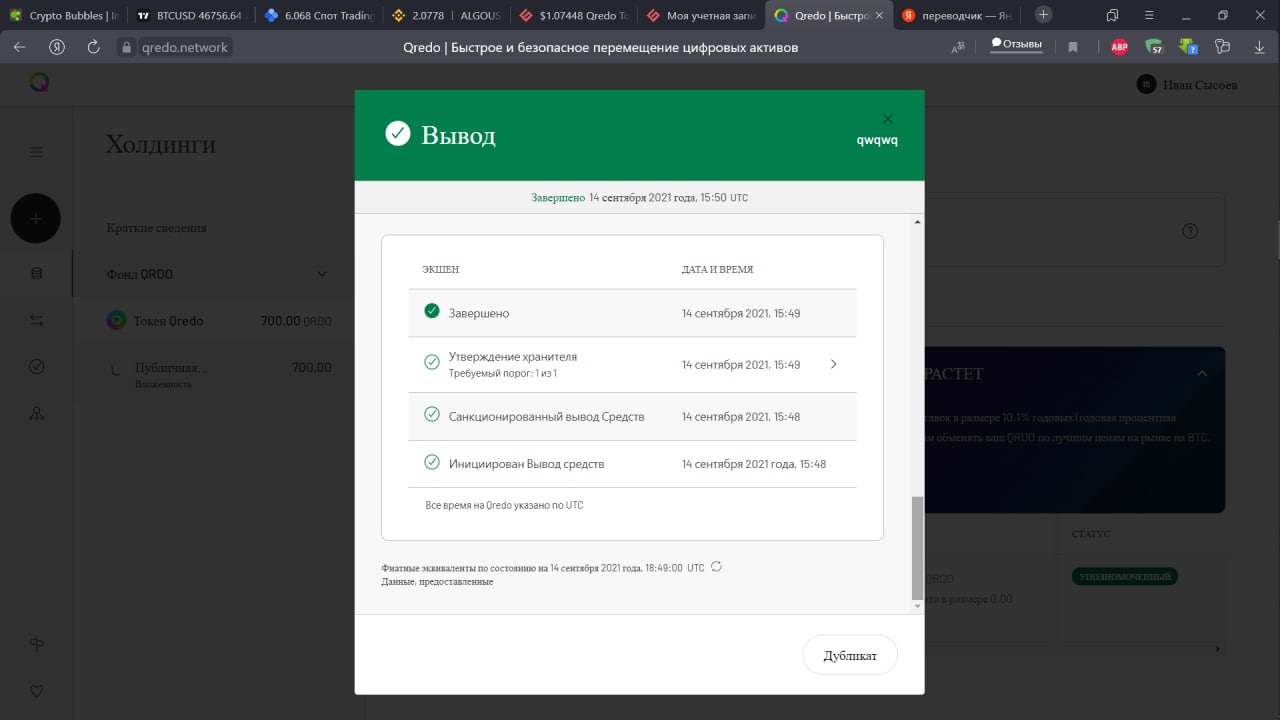Screen dimensions: 1280x720
Task: Open the Отзывы button
Action: point(1016,45)
